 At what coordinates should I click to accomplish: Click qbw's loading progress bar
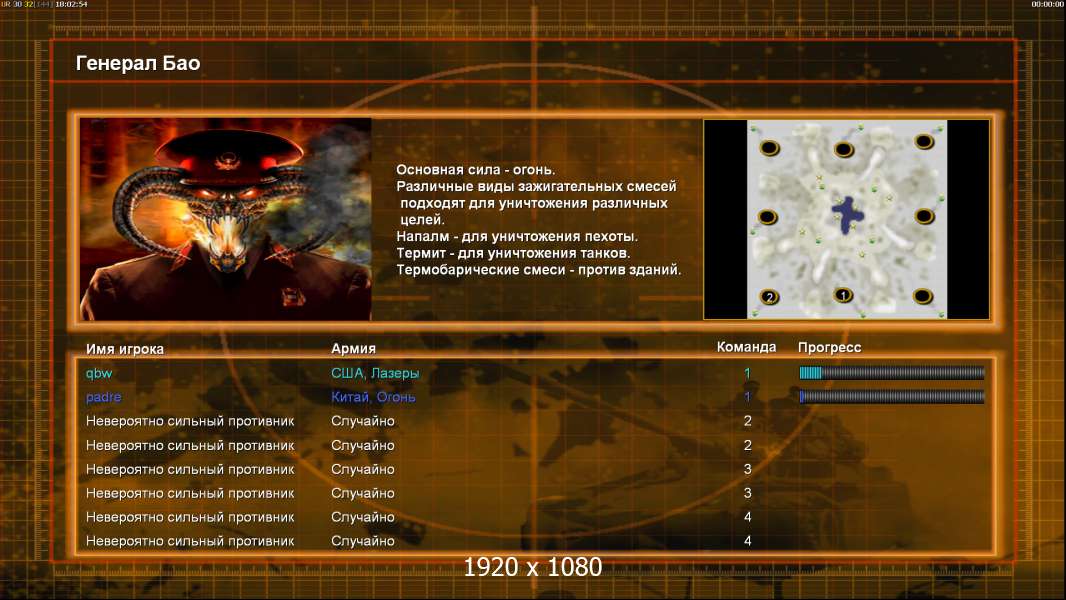point(892,372)
